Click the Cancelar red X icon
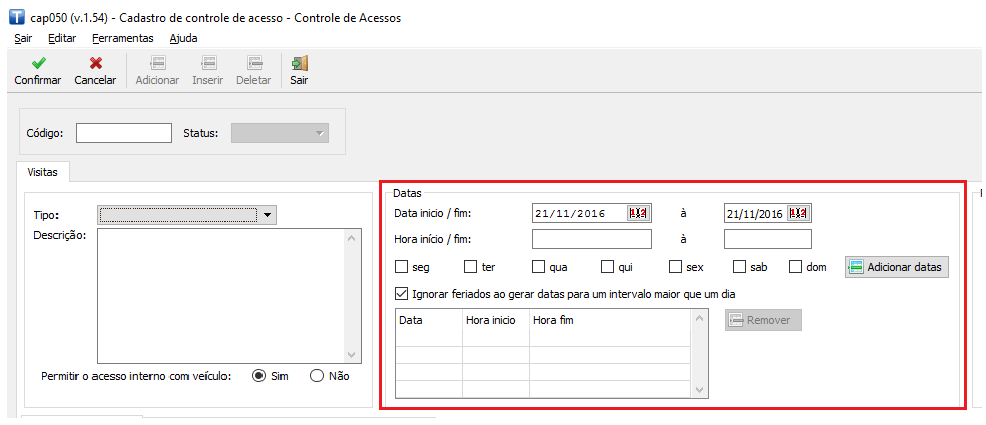Screen dimensions: 986x425 tap(95, 63)
